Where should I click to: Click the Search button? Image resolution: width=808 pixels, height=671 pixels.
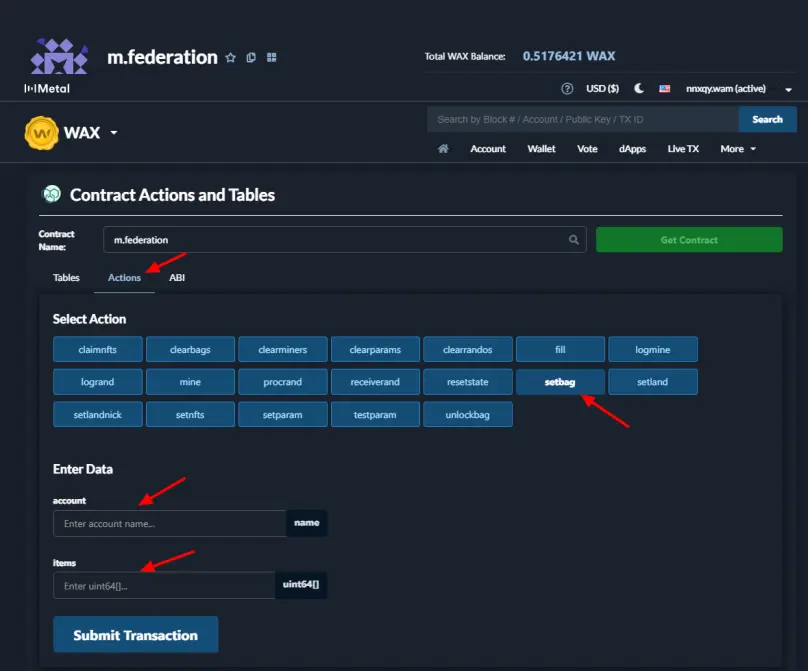[767, 120]
